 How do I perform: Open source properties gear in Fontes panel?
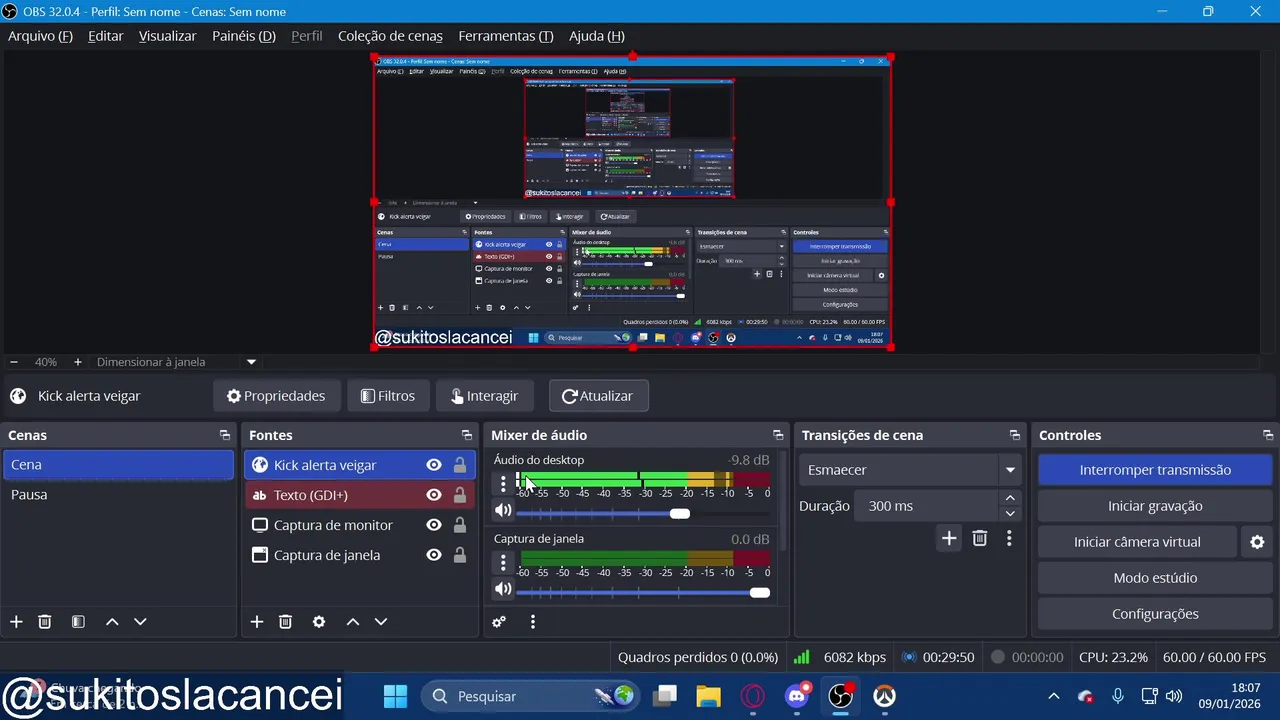click(x=319, y=622)
